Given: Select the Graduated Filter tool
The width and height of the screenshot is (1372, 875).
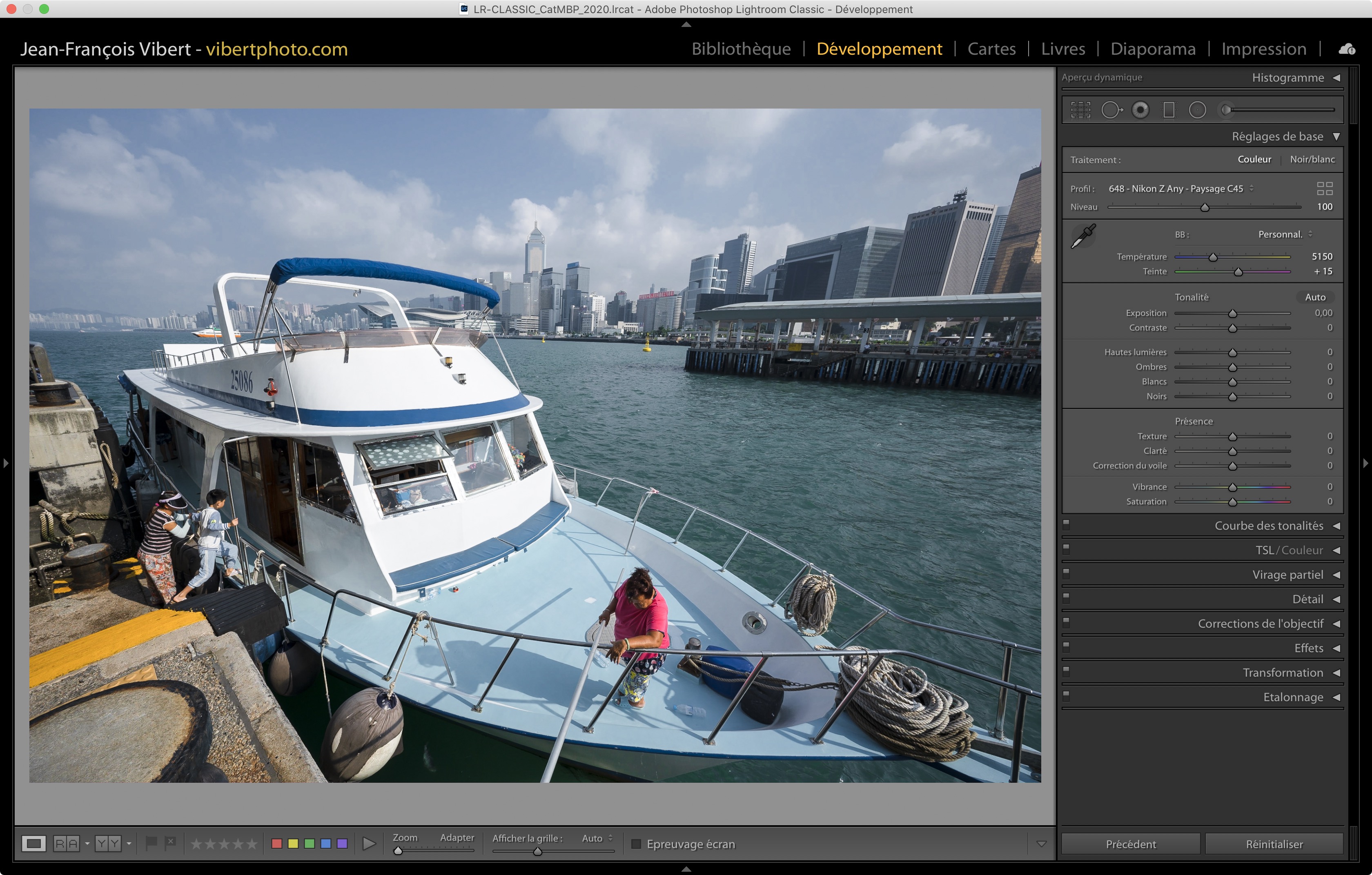Looking at the screenshot, I should 1169,110.
